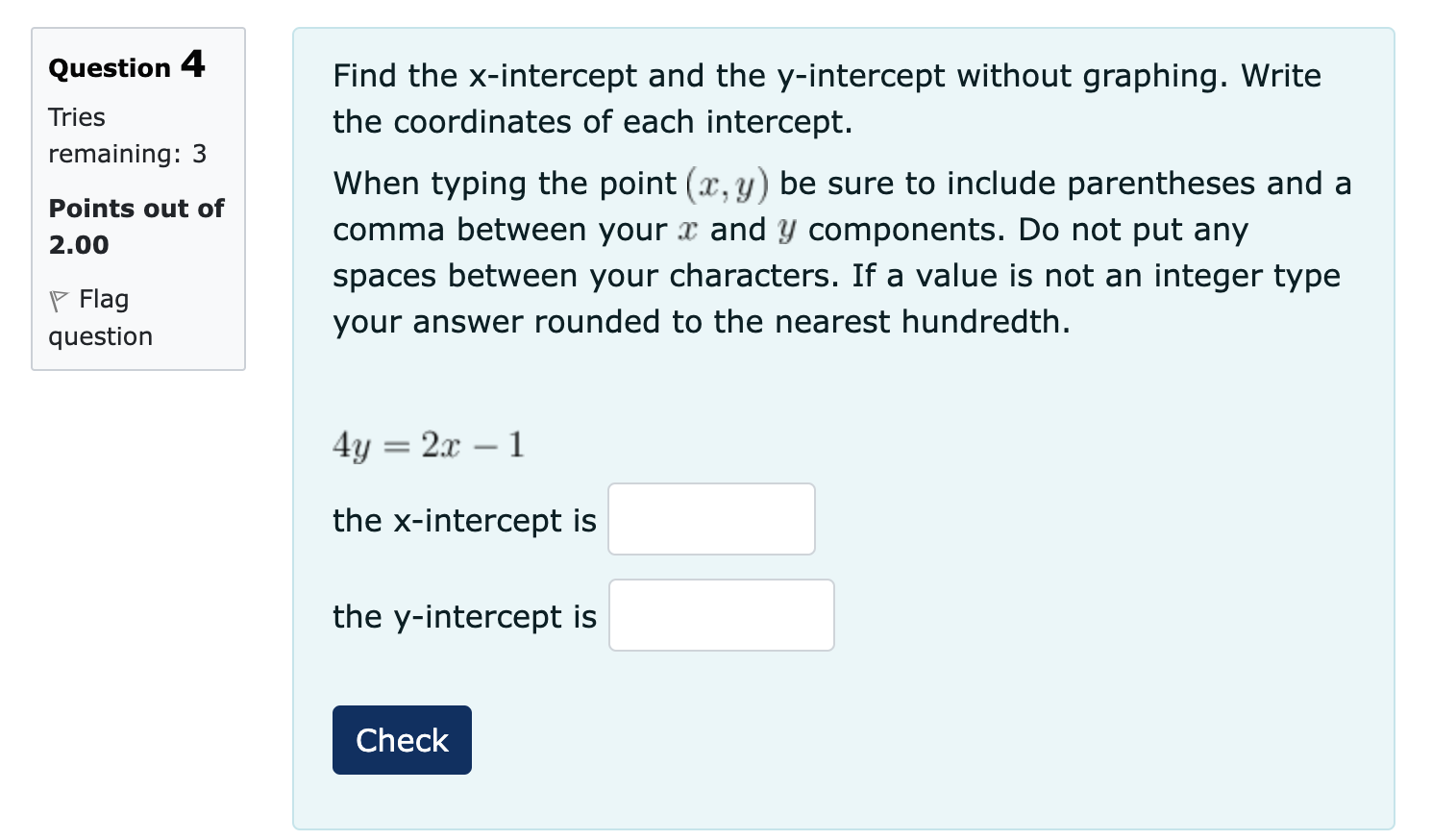1432x840 pixels.
Task: Click the large number 4 in heading
Action: pos(192,64)
